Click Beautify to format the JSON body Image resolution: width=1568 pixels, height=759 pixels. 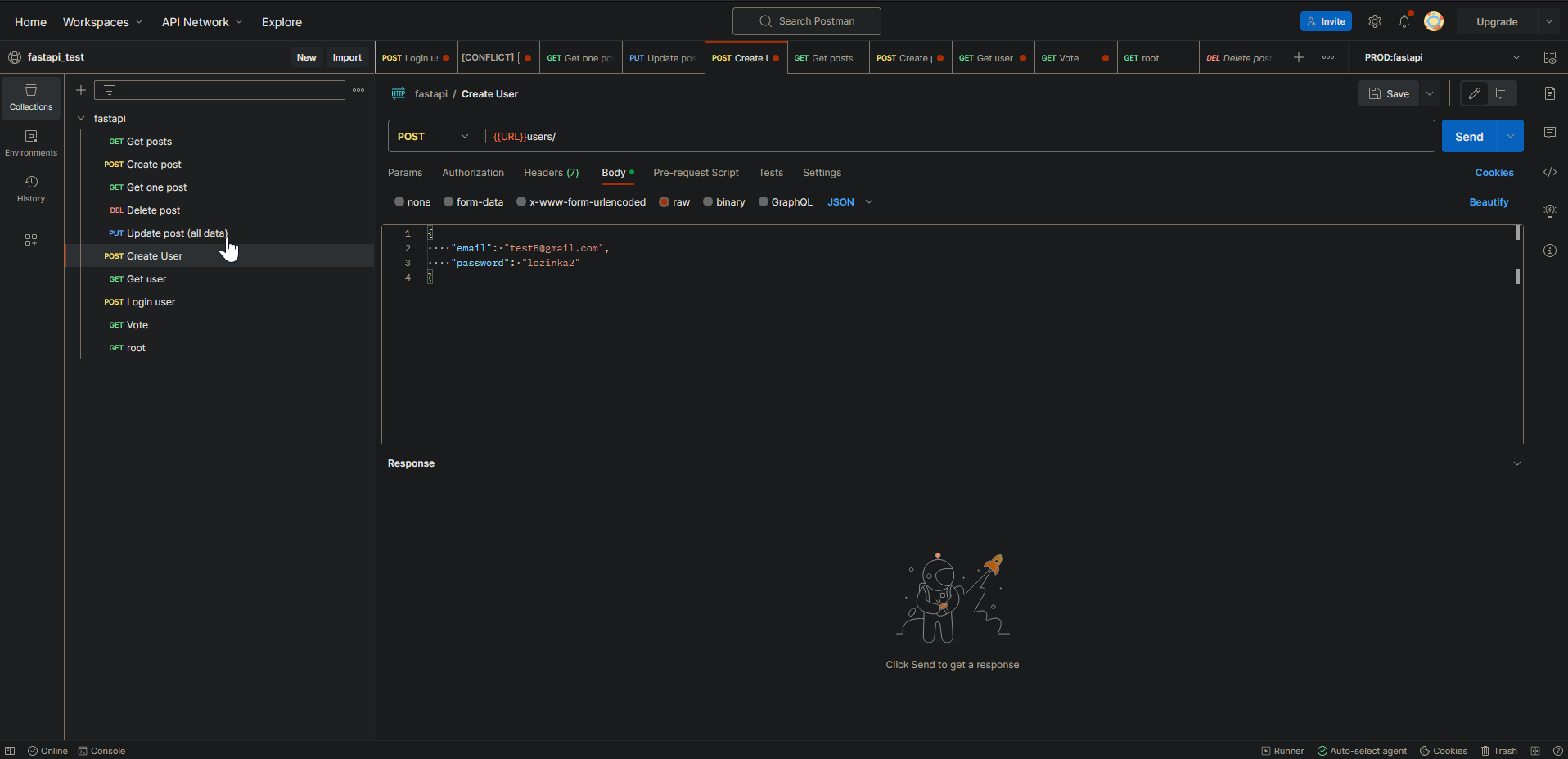[1488, 201]
